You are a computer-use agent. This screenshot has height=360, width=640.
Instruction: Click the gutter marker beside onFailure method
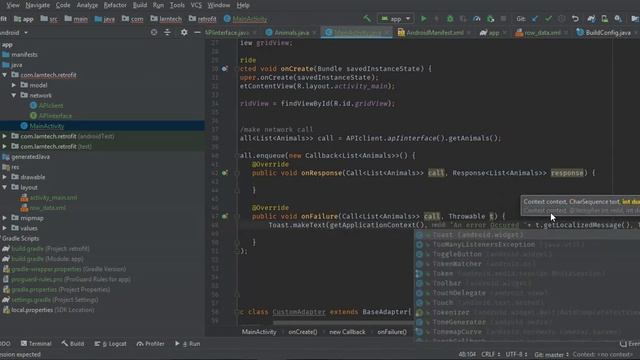[x=224, y=216]
